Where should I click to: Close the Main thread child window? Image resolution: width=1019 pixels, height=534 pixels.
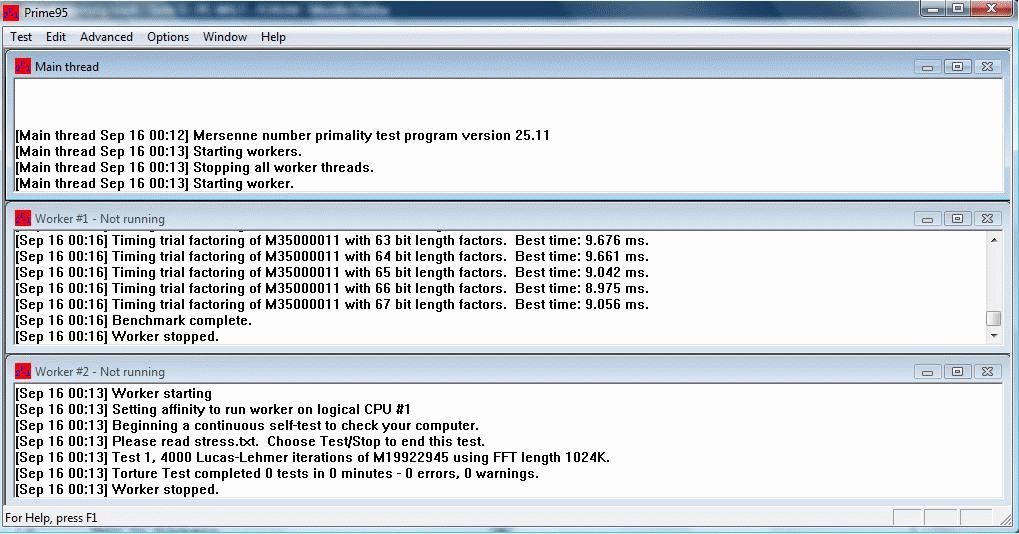tap(987, 66)
